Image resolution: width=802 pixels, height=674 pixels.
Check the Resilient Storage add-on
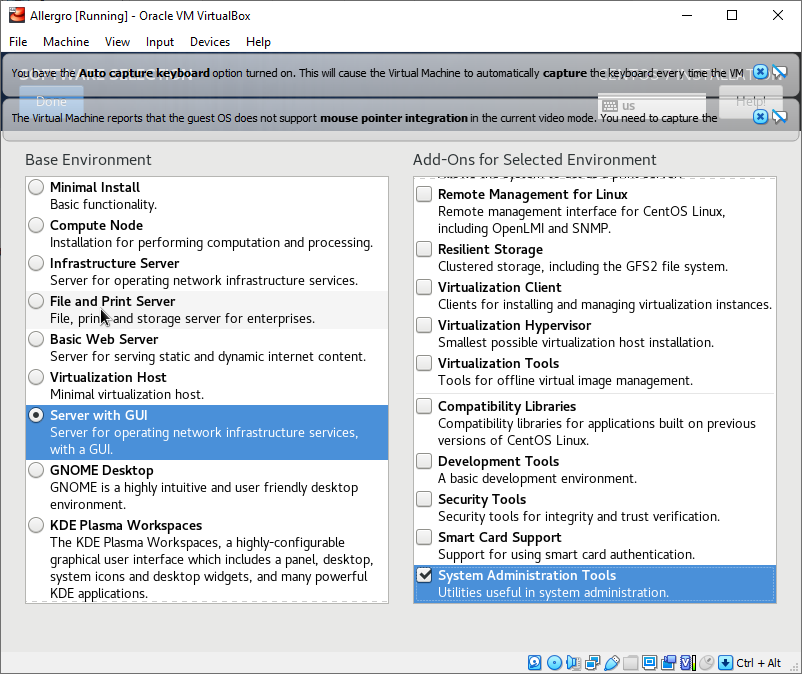[424, 249]
